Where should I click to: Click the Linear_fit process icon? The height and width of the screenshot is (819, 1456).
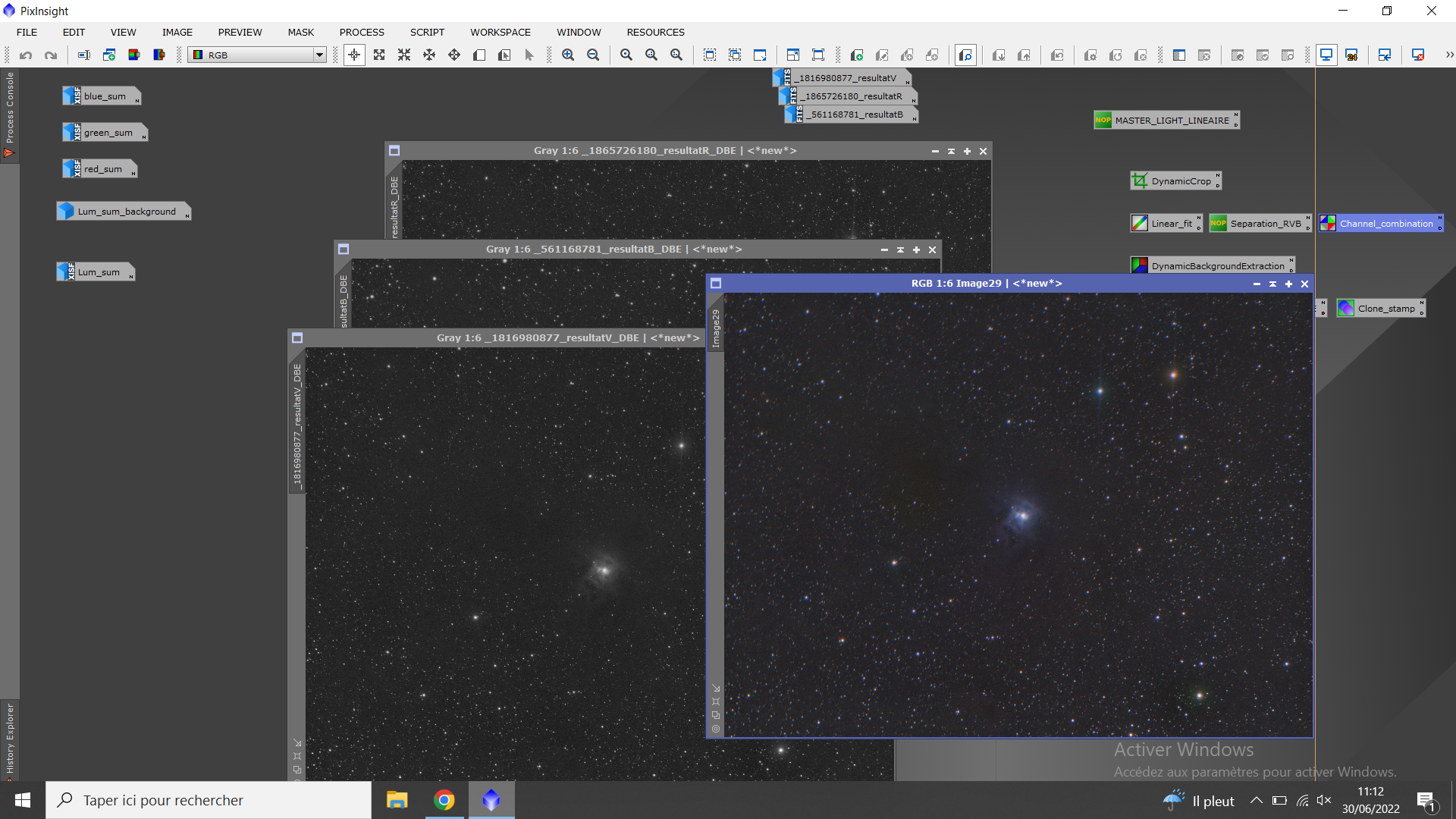pos(1170,224)
